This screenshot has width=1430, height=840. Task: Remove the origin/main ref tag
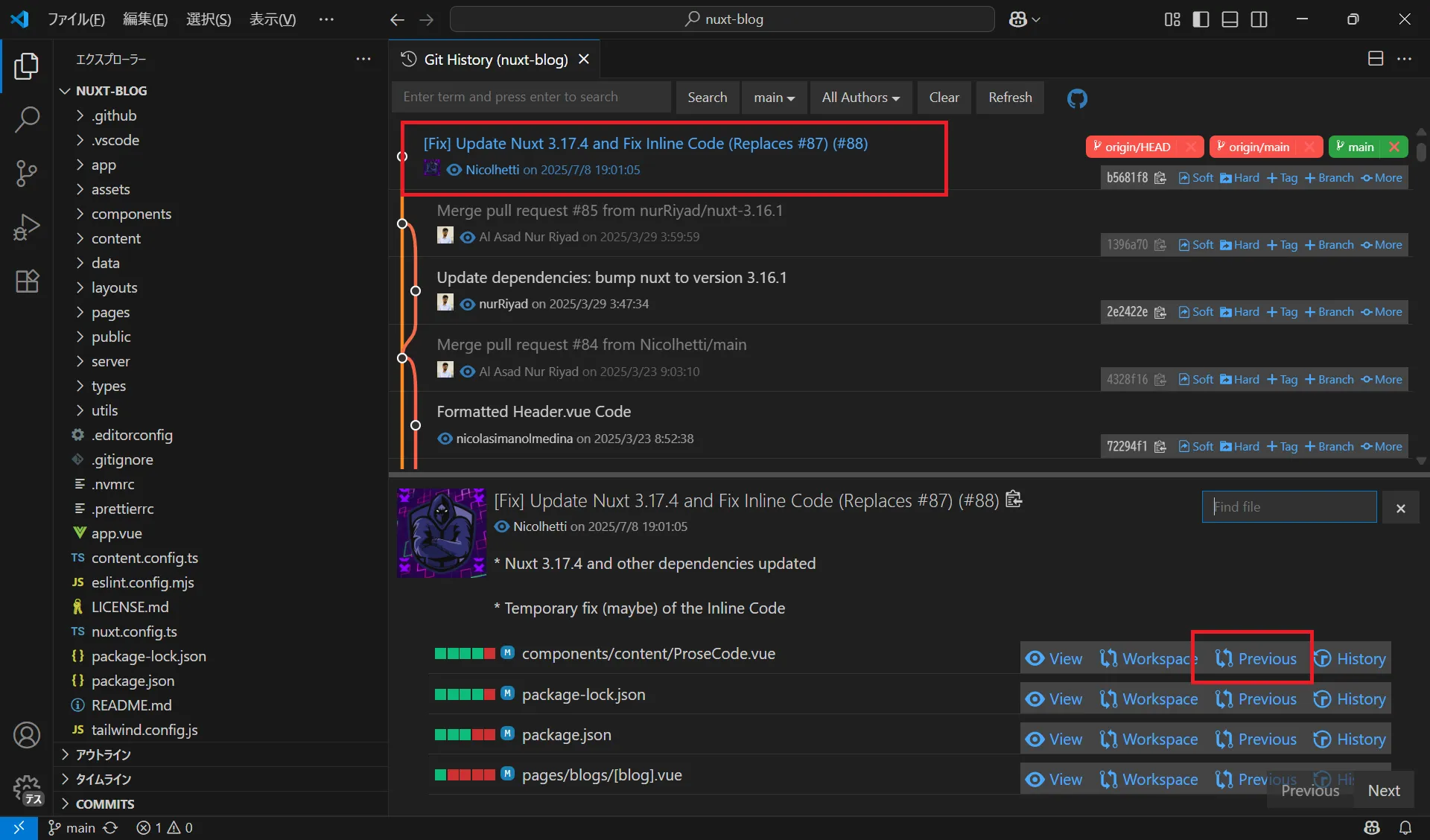pyautogui.click(x=1309, y=147)
